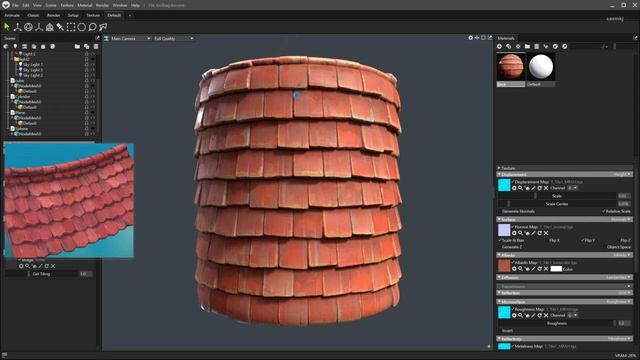Activate the circle selection tool

click(x=82, y=27)
